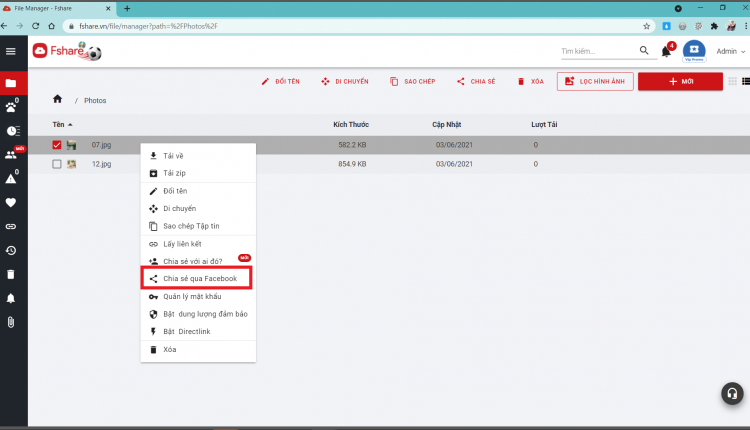The image size is (750, 430).
Task: Click the red MỚI button
Action: [x=680, y=81]
